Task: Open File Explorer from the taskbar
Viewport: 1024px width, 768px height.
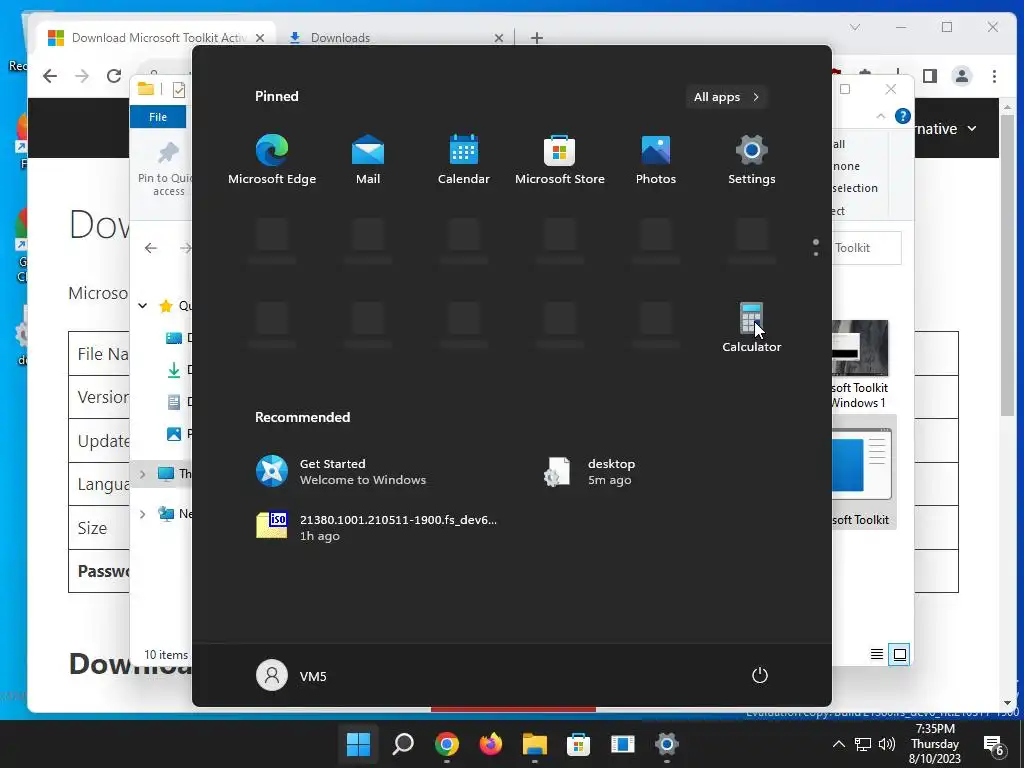Action: click(534, 744)
